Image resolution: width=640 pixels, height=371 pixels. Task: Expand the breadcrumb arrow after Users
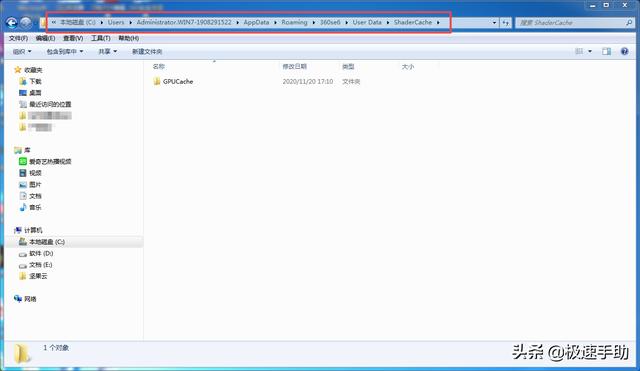[x=131, y=22]
